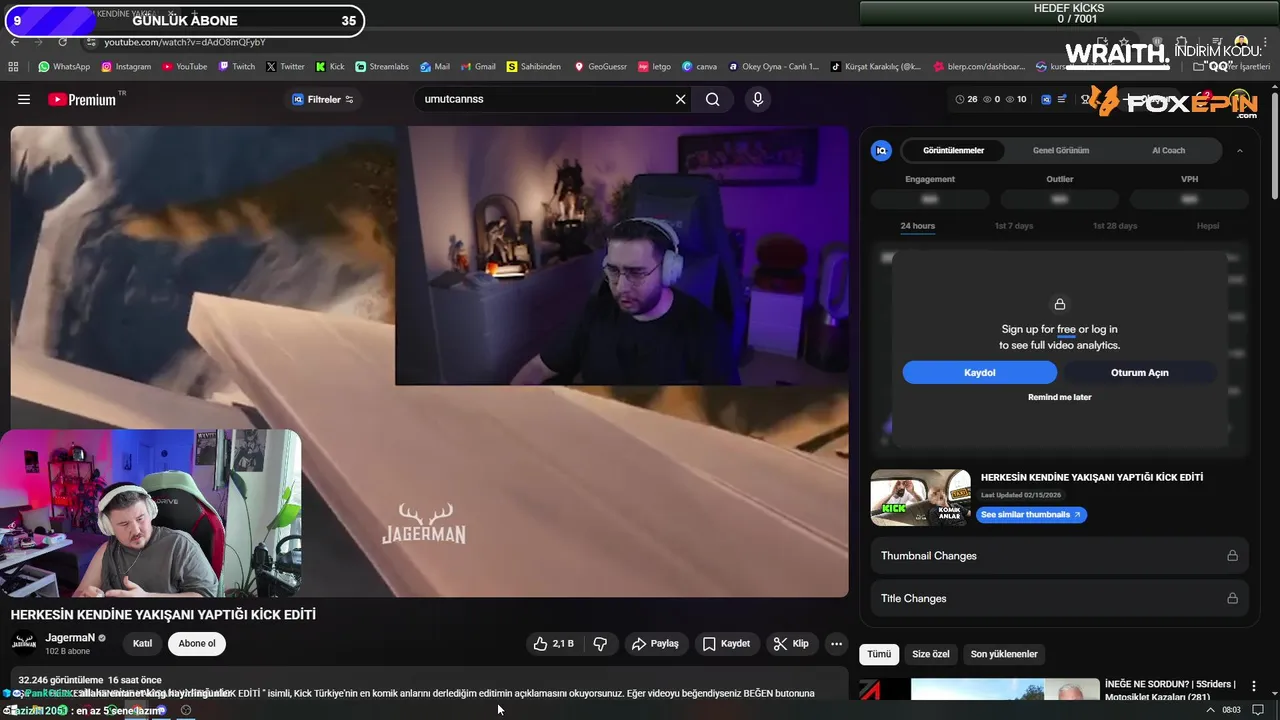Start voice search with microphone icon
Viewport: 1280px width, 720px height.
[x=757, y=99]
